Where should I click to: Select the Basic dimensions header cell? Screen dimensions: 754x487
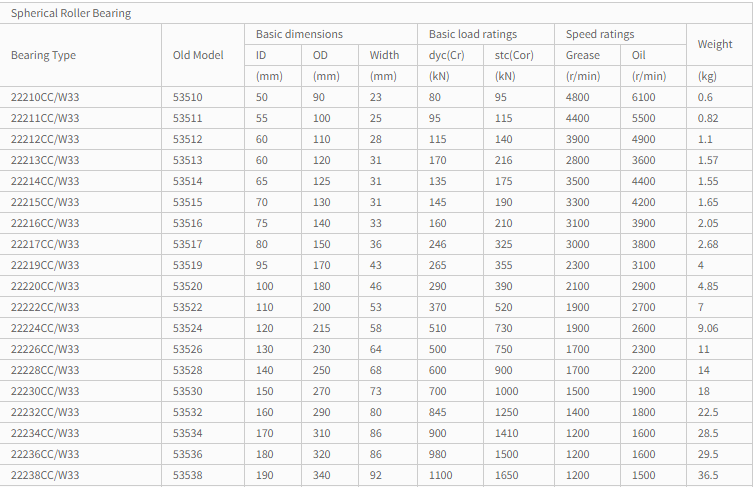tap(299, 34)
